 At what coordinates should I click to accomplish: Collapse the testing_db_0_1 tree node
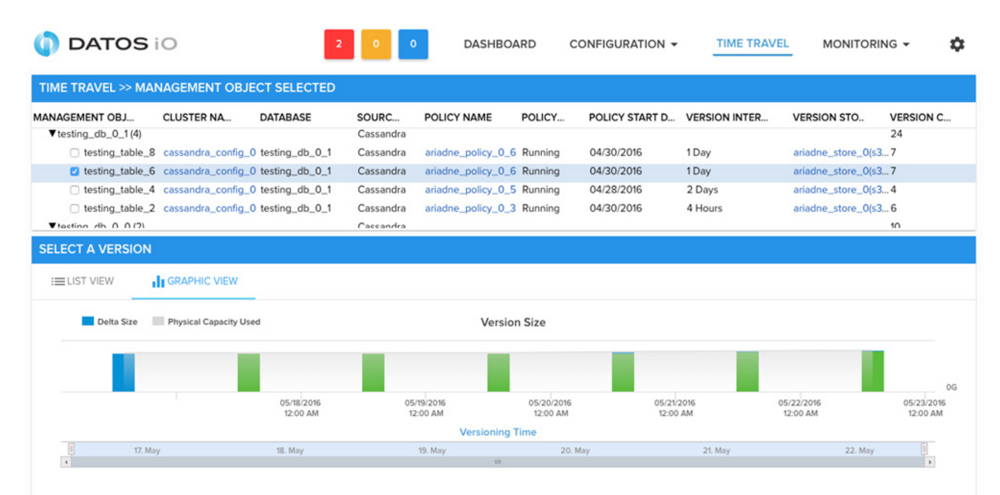[52, 134]
